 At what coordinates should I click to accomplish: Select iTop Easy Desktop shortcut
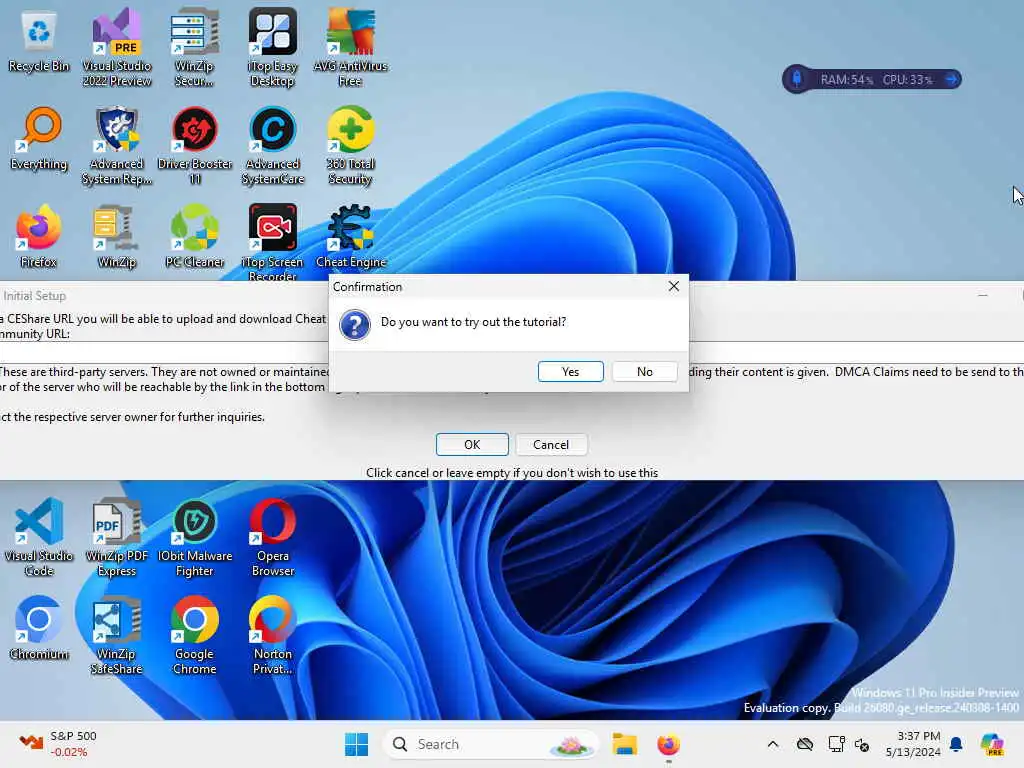tap(272, 47)
